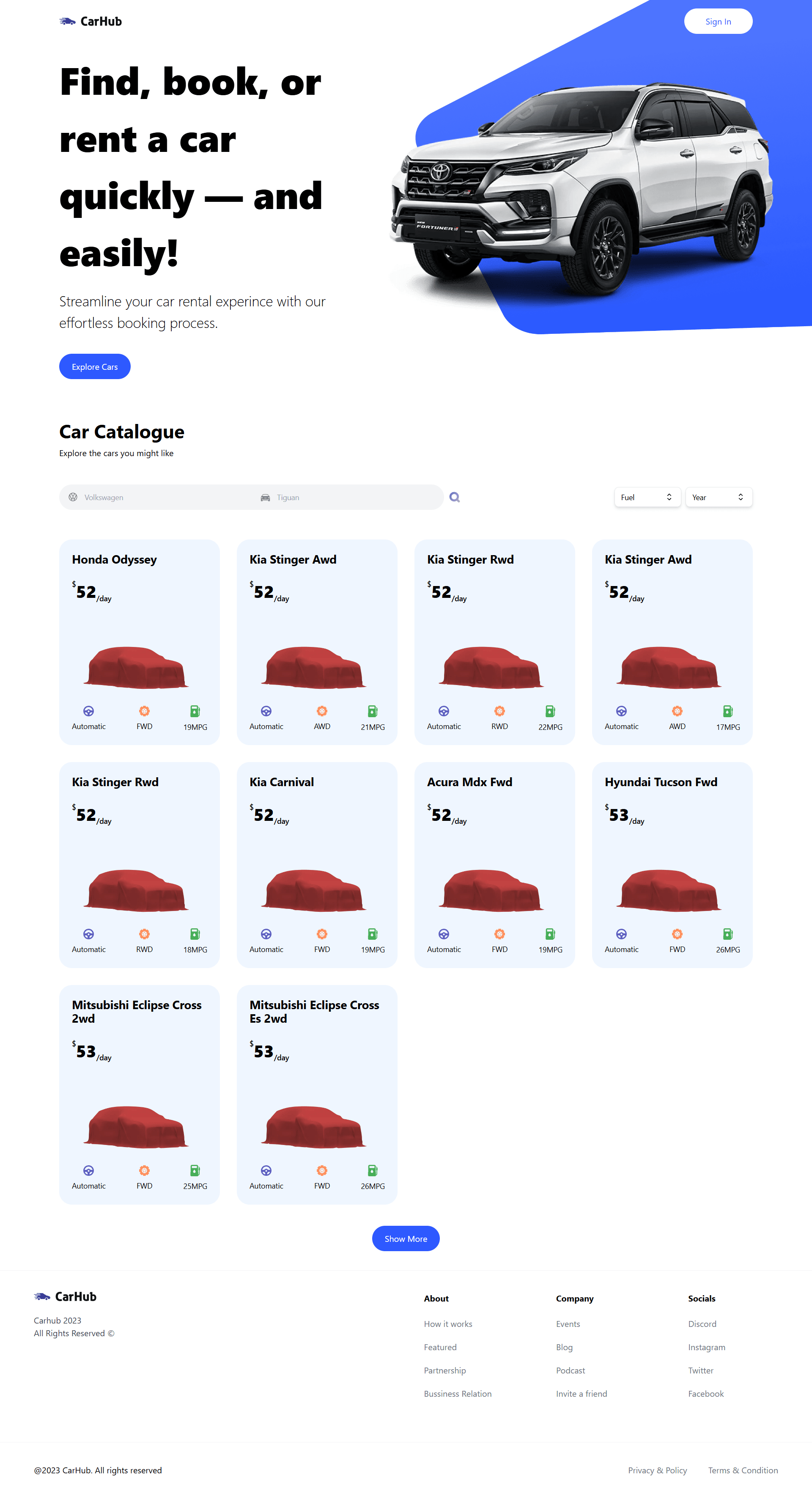
Task: Click gas pump icon on Mitsubishi Eclipse Cross Es 2wd
Action: point(373,1170)
